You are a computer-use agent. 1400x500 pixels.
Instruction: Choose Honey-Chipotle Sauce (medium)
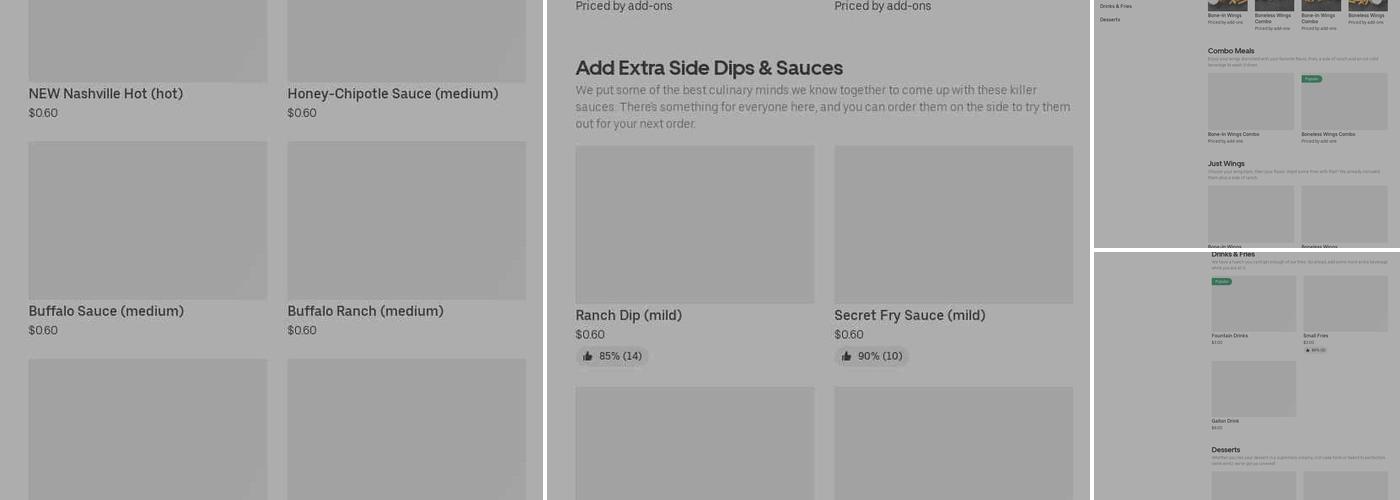tap(392, 94)
